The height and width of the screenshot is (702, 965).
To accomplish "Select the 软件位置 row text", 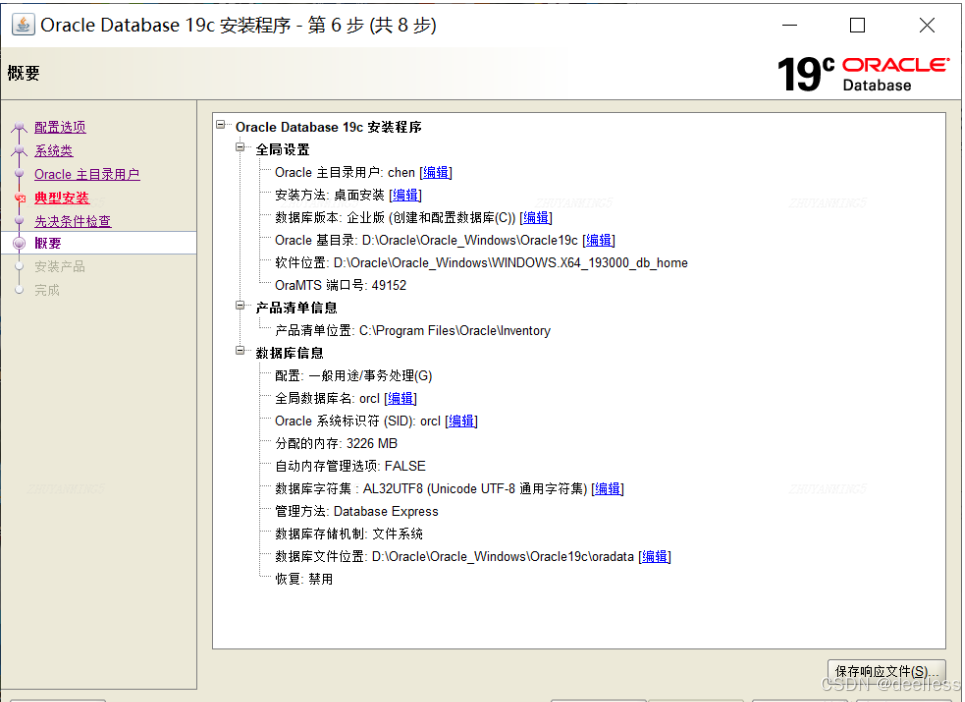I will [x=481, y=263].
